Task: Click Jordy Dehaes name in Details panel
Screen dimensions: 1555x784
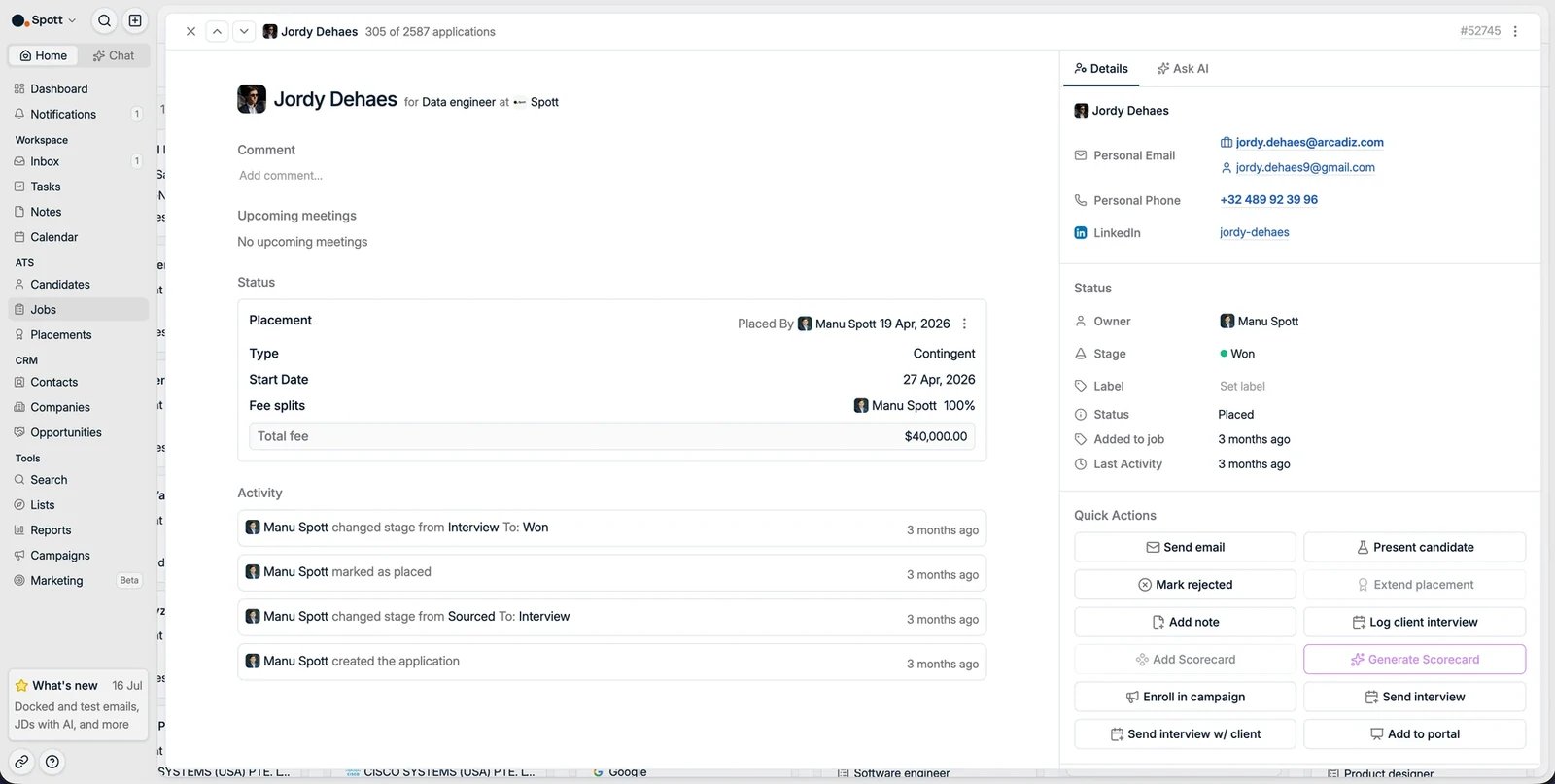Action: pos(1130,111)
